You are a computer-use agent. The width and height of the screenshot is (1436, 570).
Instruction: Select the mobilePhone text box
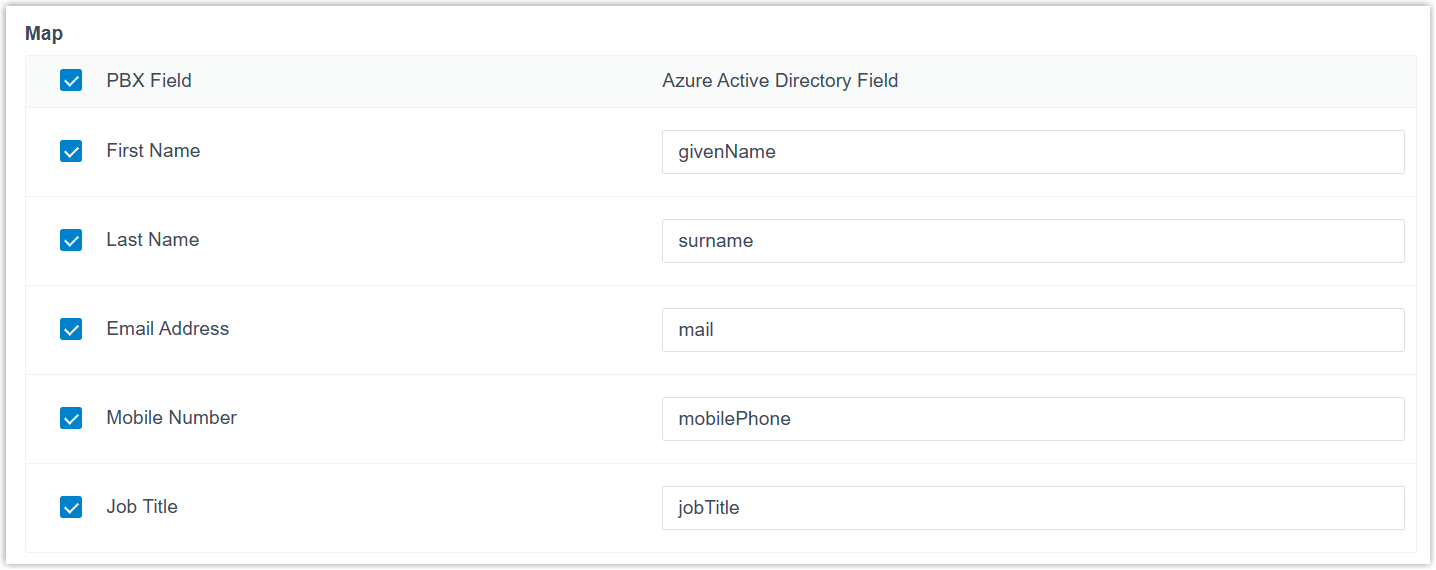point(1032,419)
